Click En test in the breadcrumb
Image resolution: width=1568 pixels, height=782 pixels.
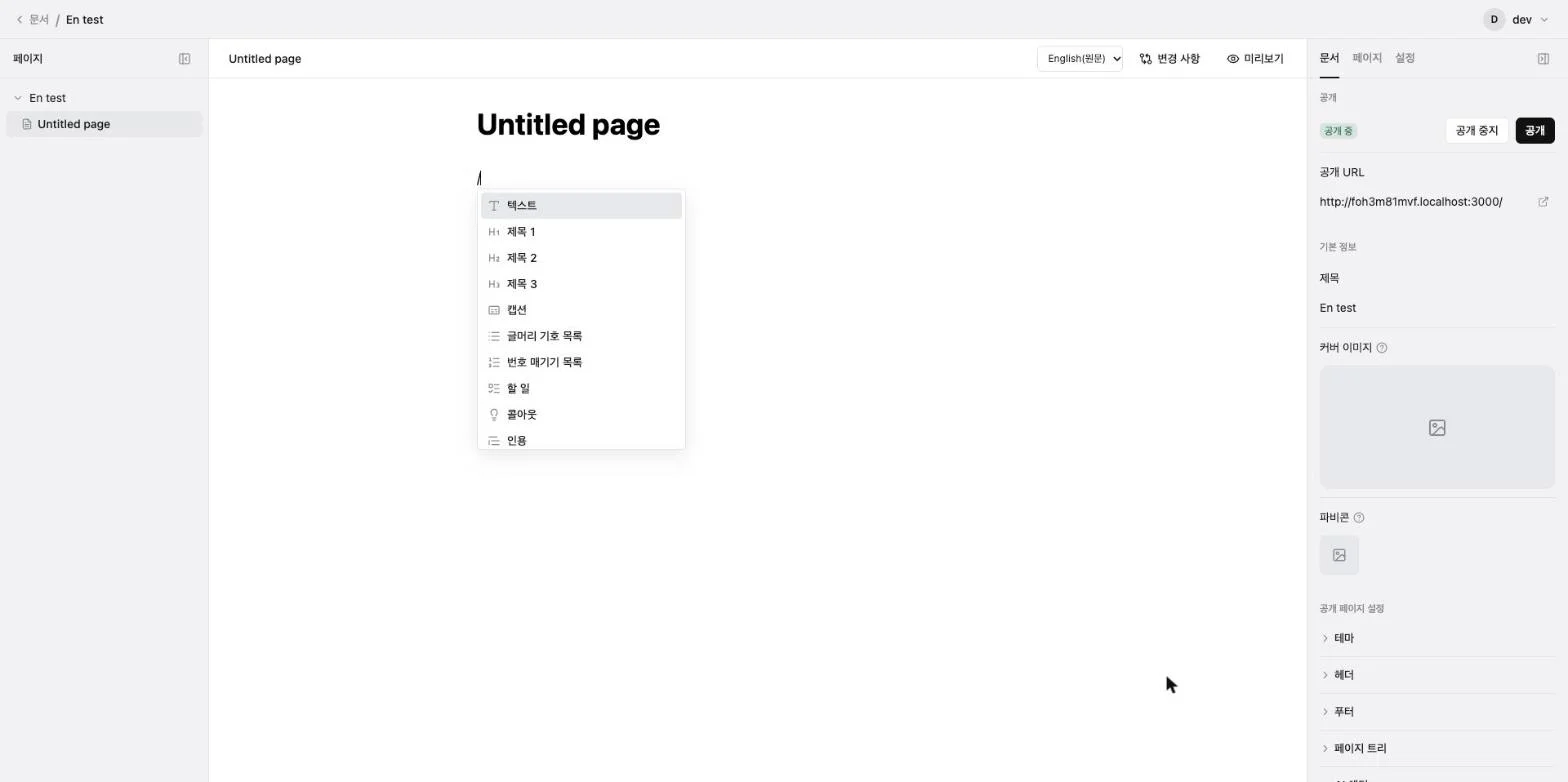point(85,20)
